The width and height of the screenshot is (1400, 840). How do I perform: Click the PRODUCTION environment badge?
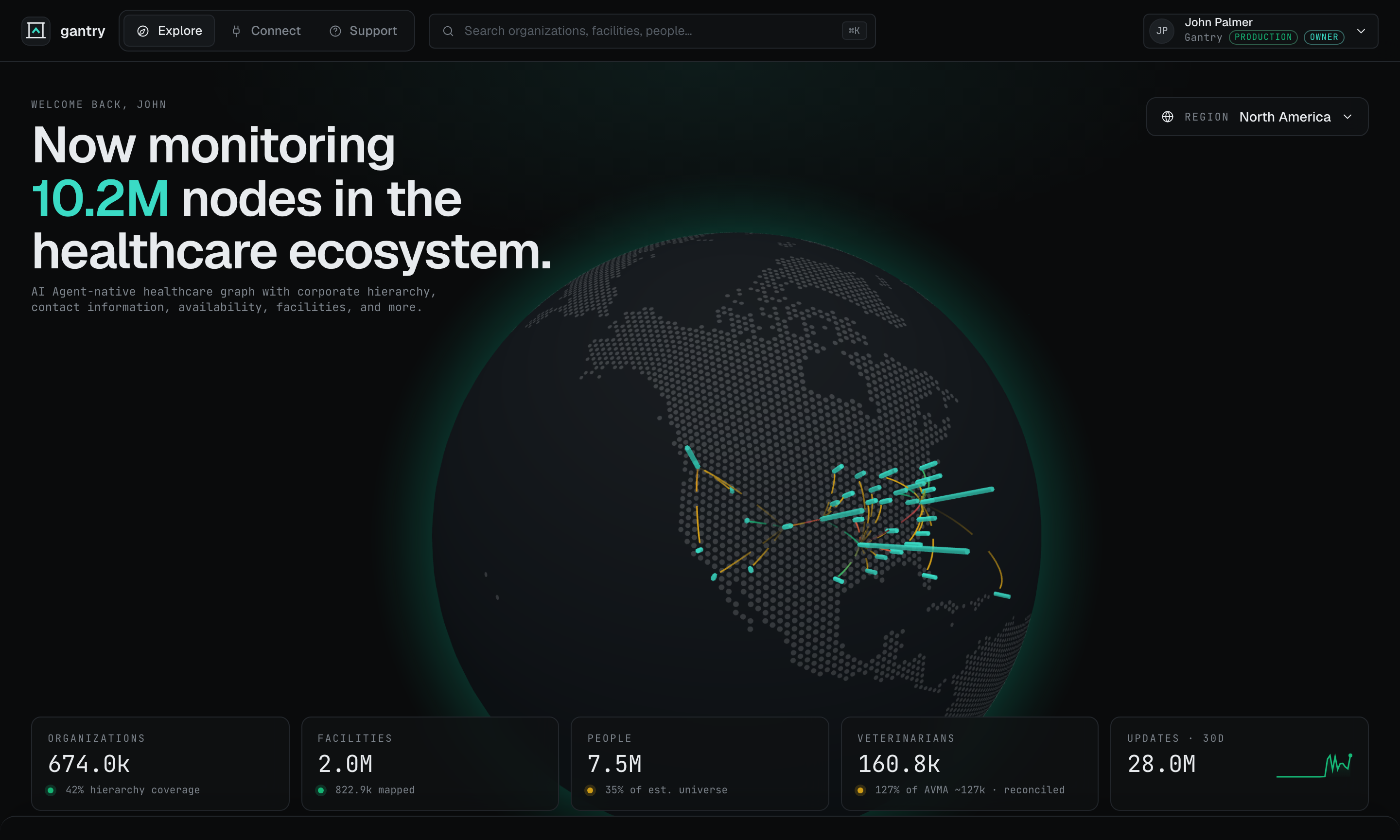pyautogui.click(x=1263, y=37)
